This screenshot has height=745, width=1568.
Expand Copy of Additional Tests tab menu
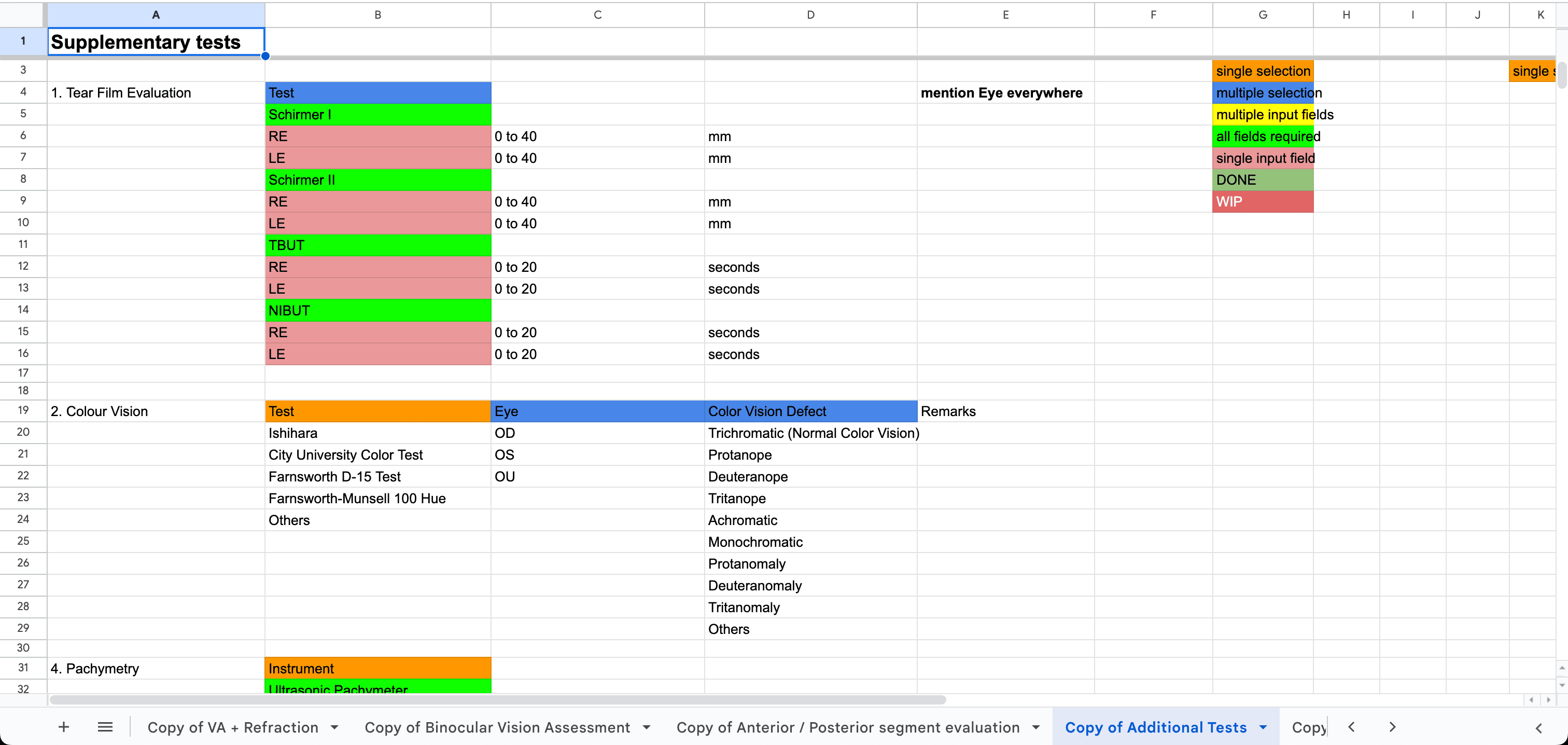click(x=1263, y=727)
